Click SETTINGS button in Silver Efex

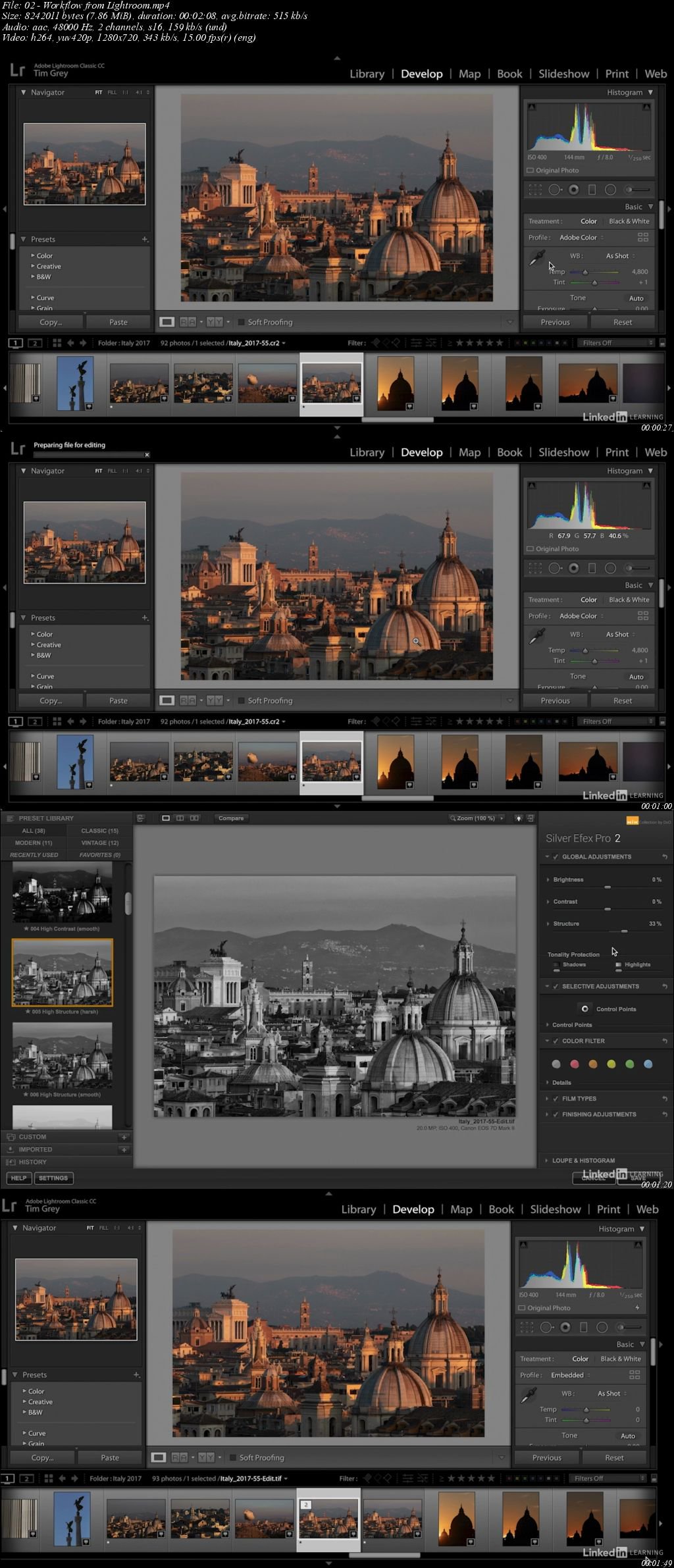pyautogui.click(x=53, y=1178)
